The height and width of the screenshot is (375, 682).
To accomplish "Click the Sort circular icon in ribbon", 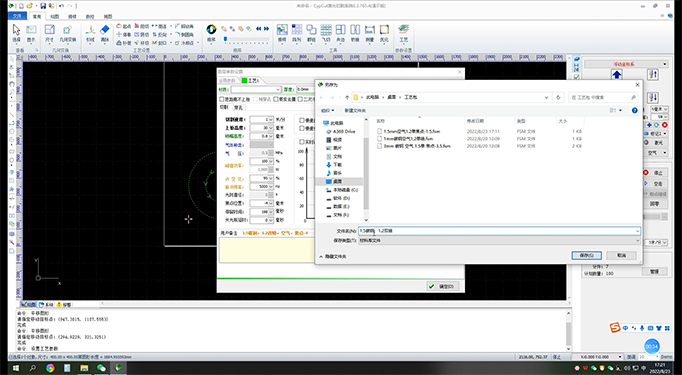I will 211,33.
